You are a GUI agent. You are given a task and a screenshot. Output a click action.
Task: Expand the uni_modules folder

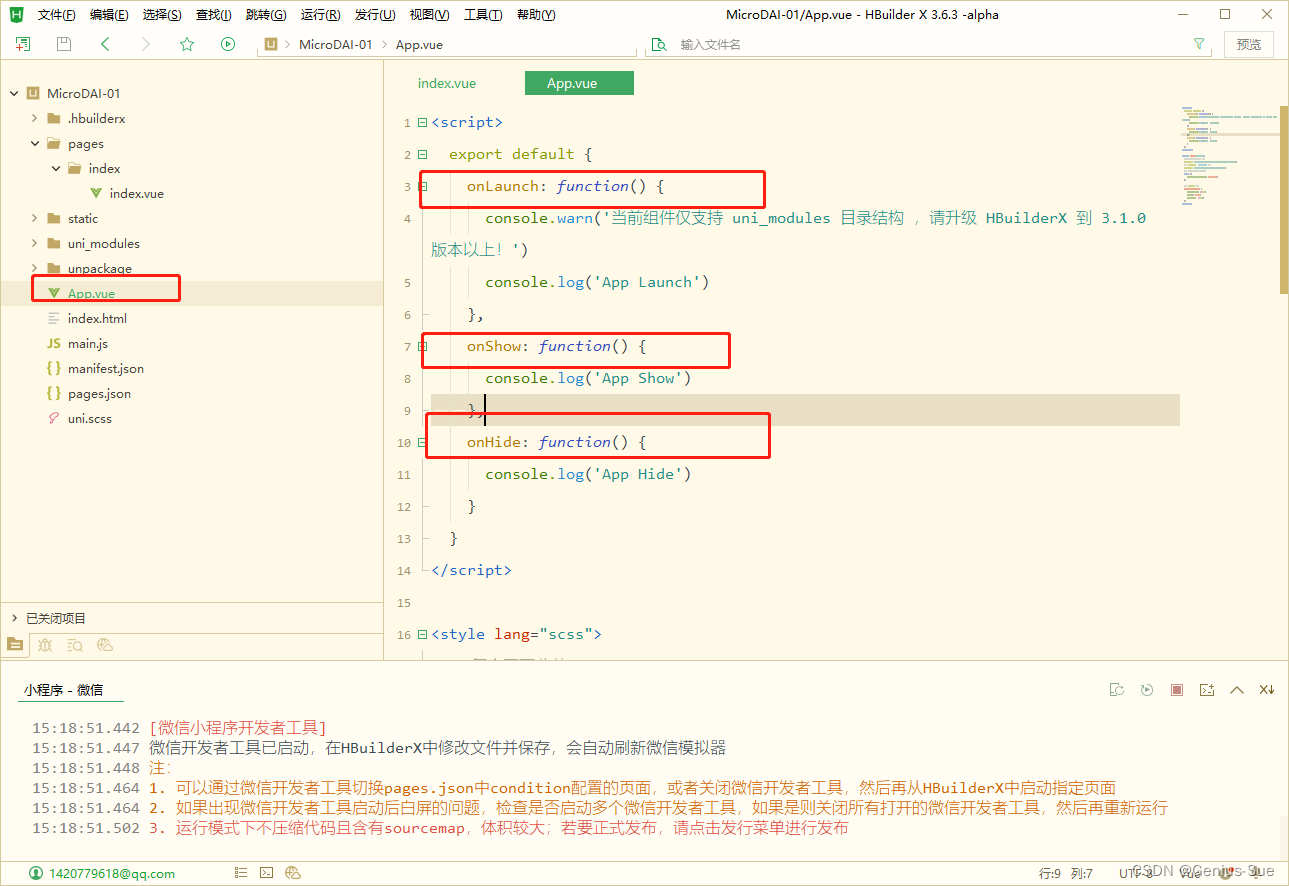(34, 243)
